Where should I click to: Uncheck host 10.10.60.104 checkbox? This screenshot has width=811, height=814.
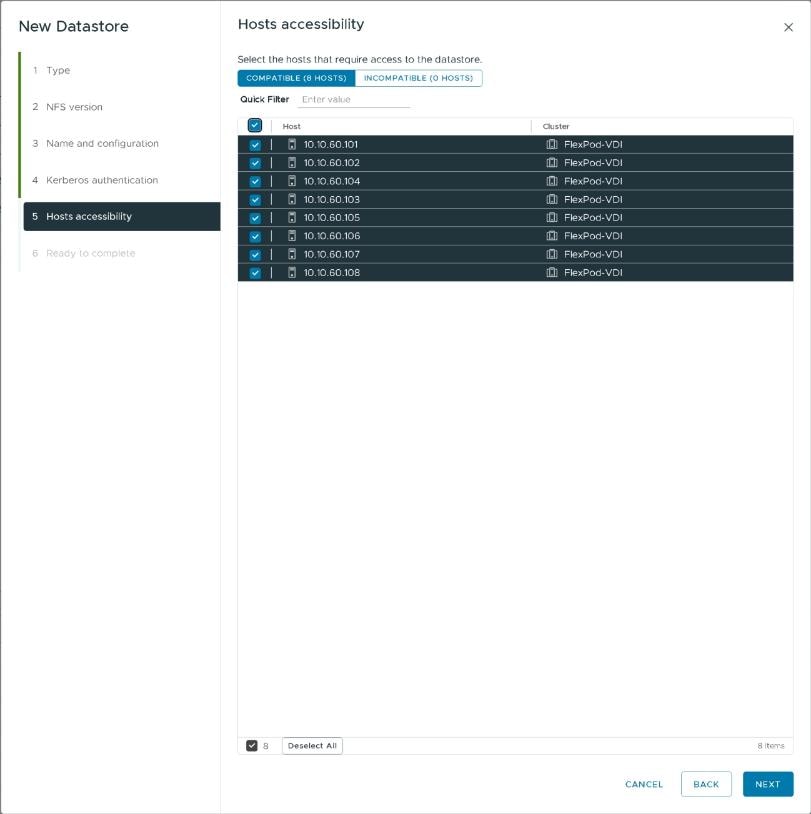[x=255, y=181]
